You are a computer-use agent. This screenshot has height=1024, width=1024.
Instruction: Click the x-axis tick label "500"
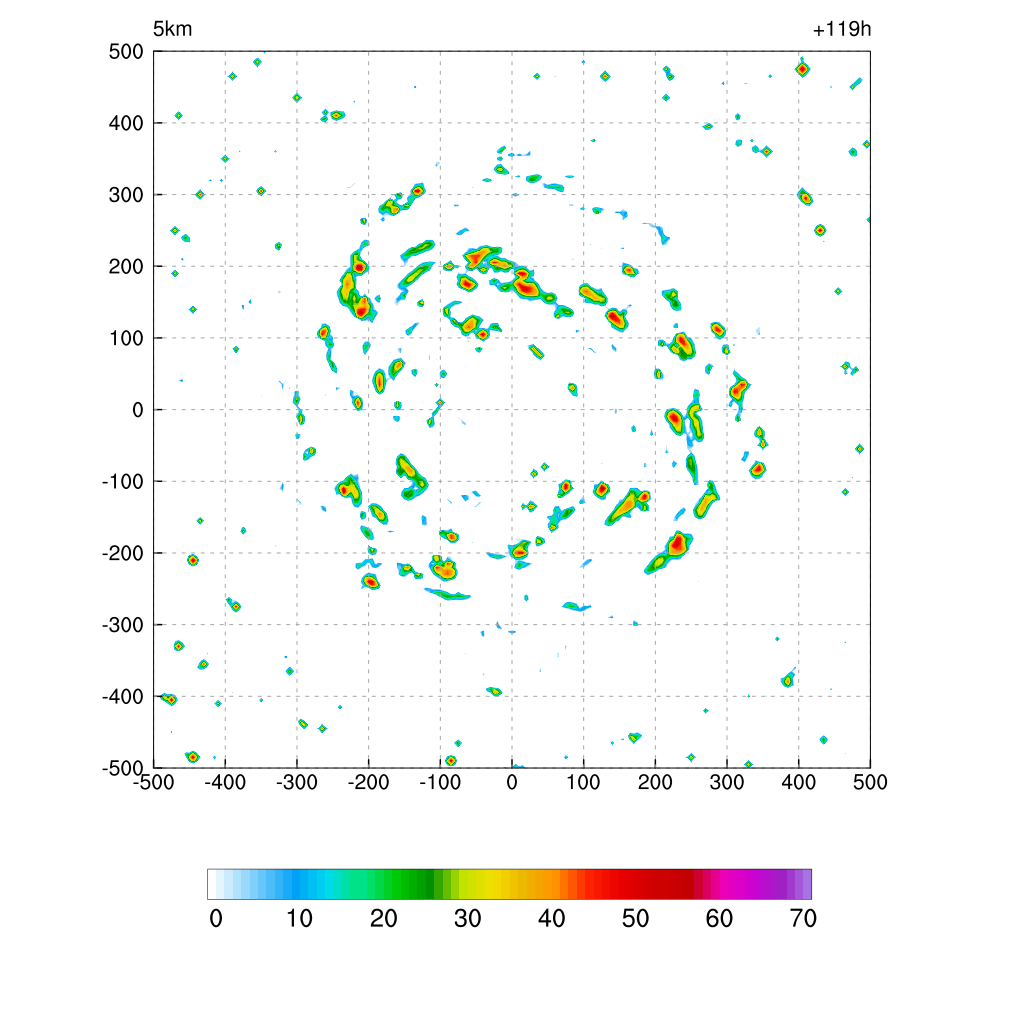(870, 782)
